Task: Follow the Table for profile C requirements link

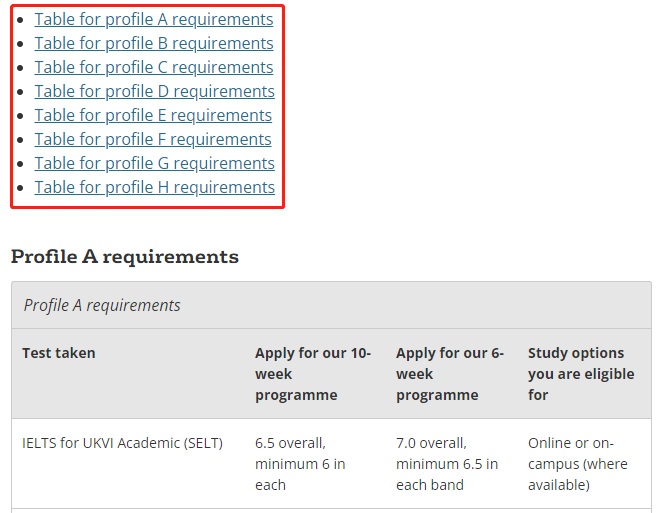Action: coord(154,67)
